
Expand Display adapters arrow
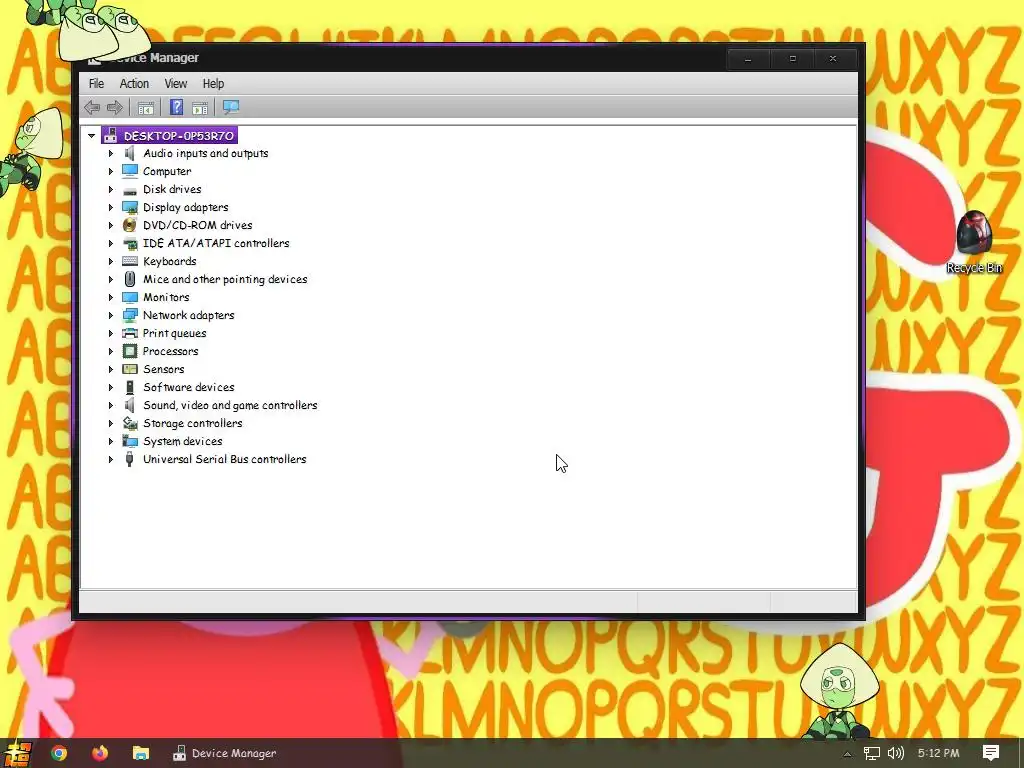pyautogui.click(x=110, y=207)
